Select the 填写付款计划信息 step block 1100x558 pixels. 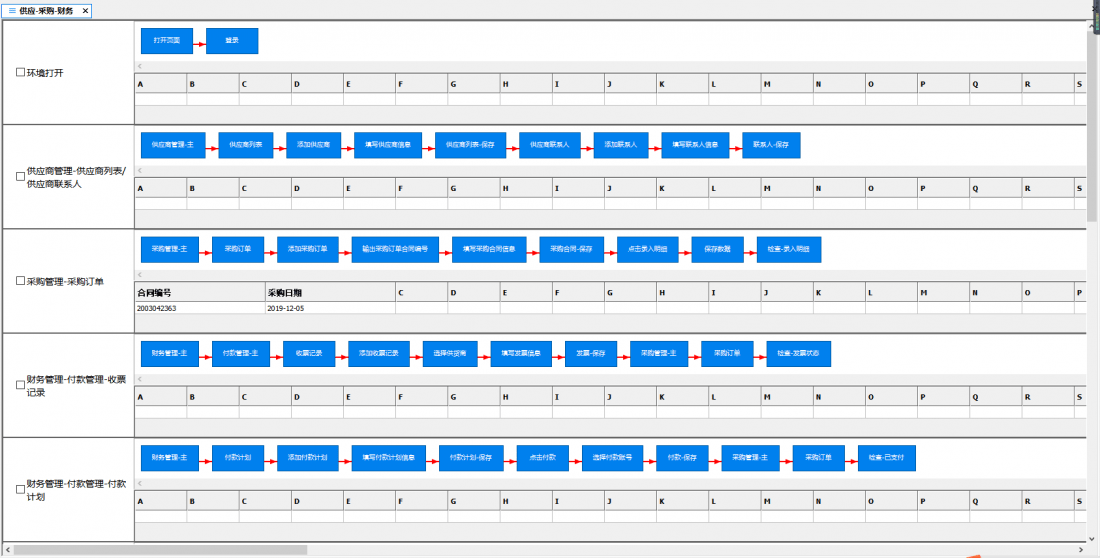point(389,458)
